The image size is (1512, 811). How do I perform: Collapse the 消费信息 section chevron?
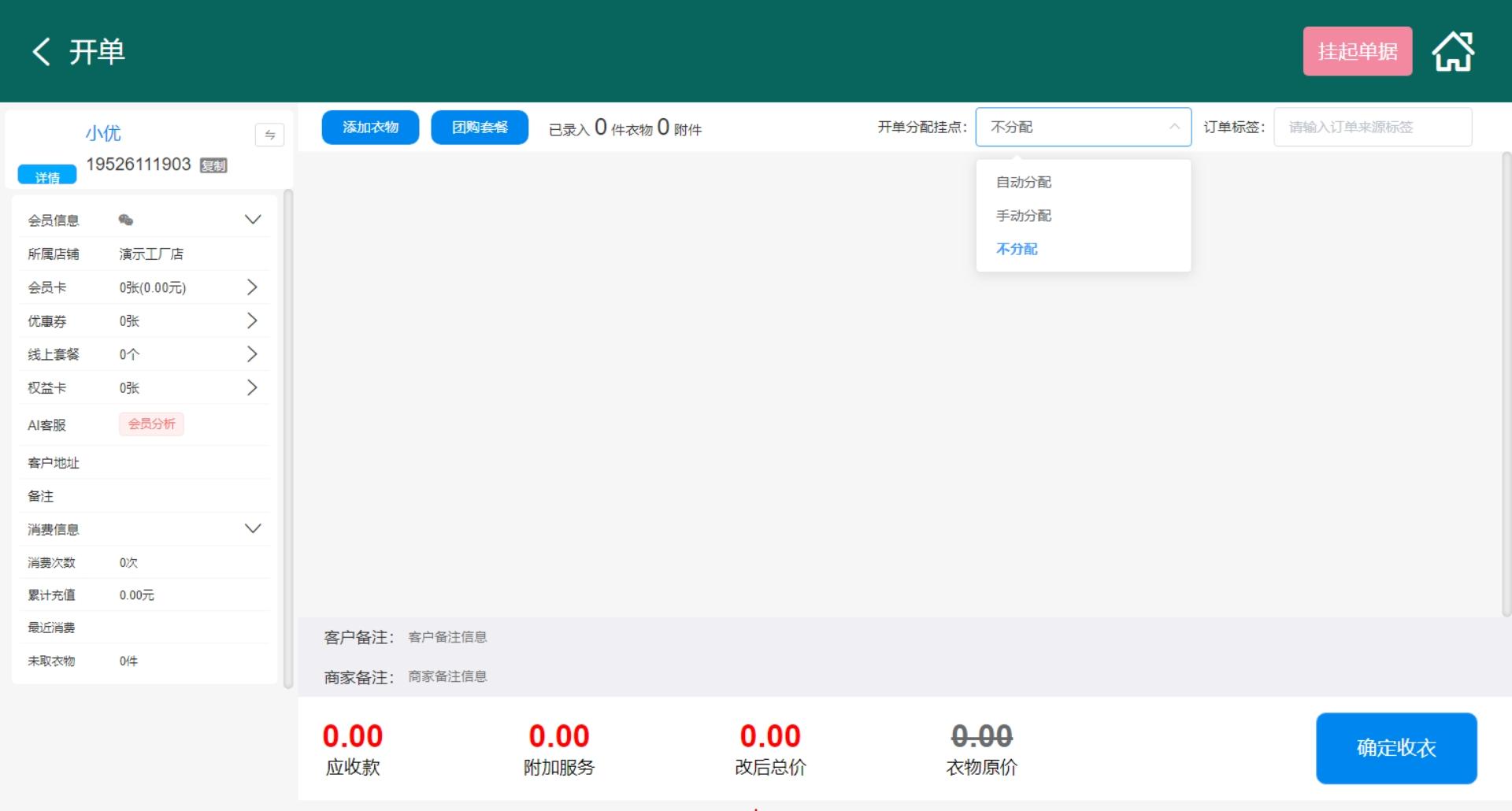coord(253,528)
